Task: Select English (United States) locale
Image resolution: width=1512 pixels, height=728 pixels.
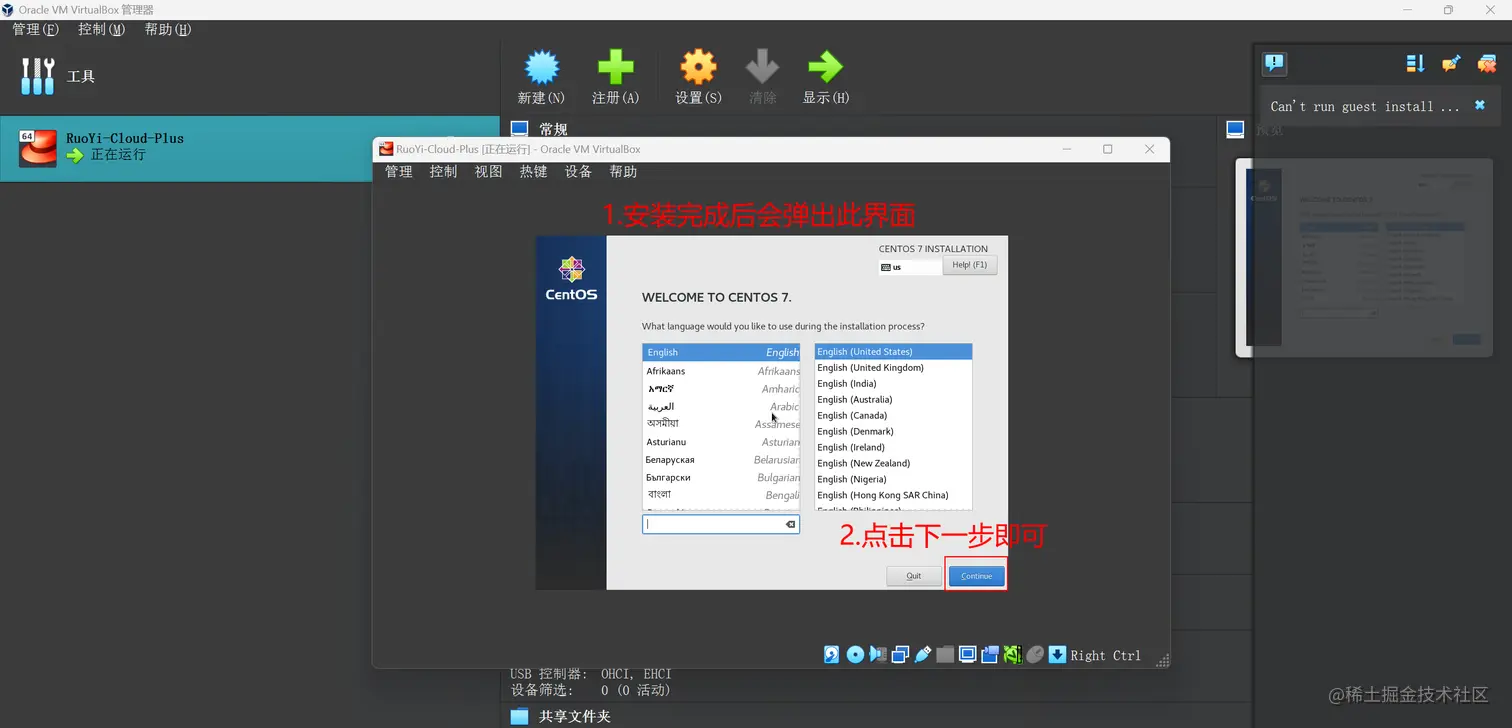Action: pyautogui.click(x=893, y=352)
